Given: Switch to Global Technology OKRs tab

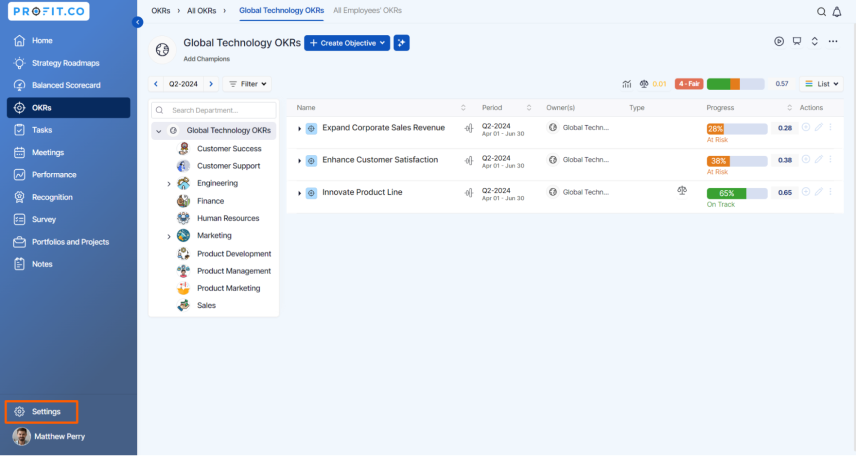Looking at the screenshot, I should point(281,10).
